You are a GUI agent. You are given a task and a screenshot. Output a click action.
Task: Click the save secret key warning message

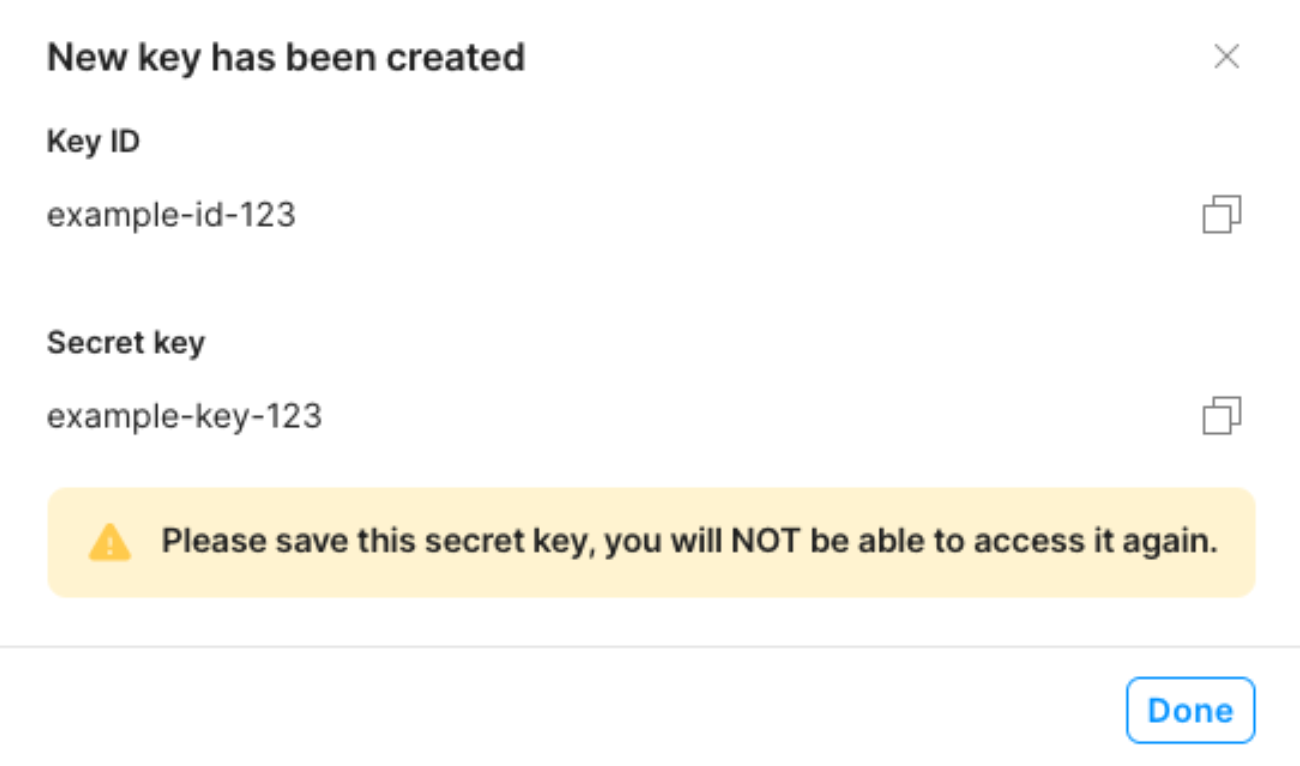click(x=689, y=542)
